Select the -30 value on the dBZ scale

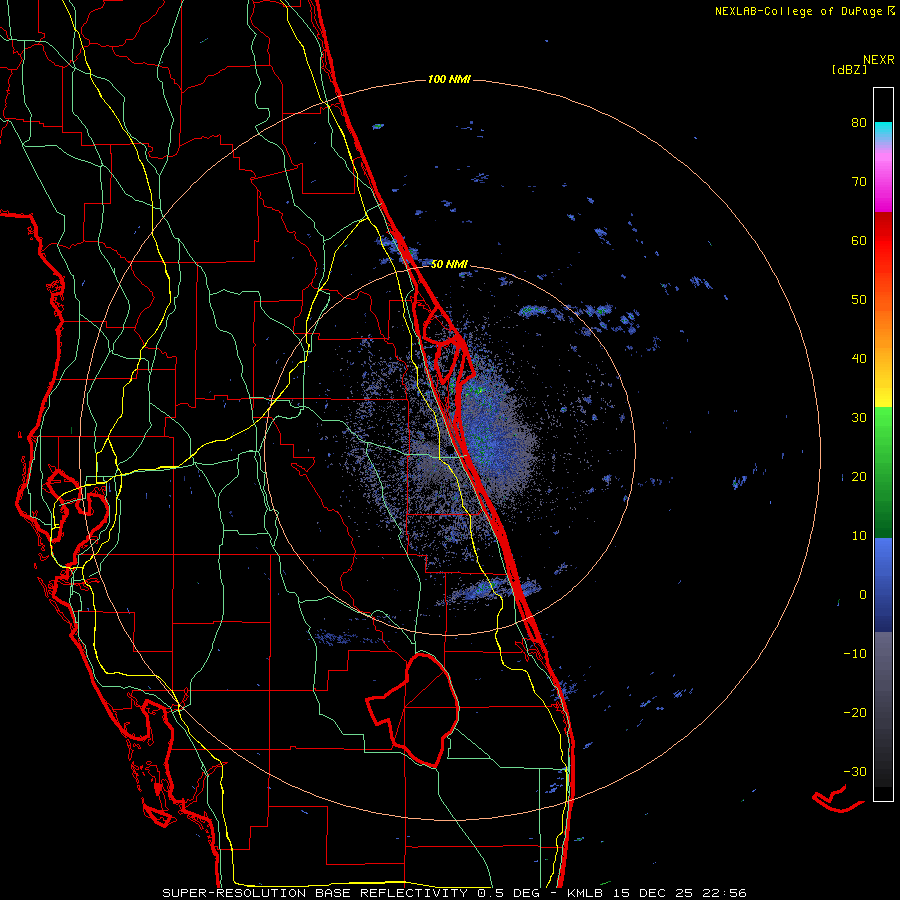855,772
